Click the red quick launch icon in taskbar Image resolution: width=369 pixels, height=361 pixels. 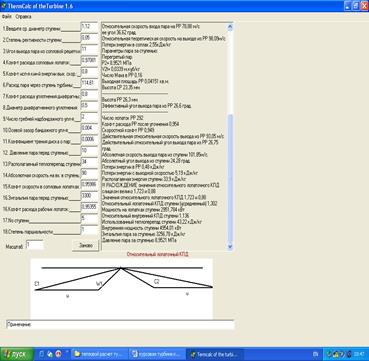point(58,354)
